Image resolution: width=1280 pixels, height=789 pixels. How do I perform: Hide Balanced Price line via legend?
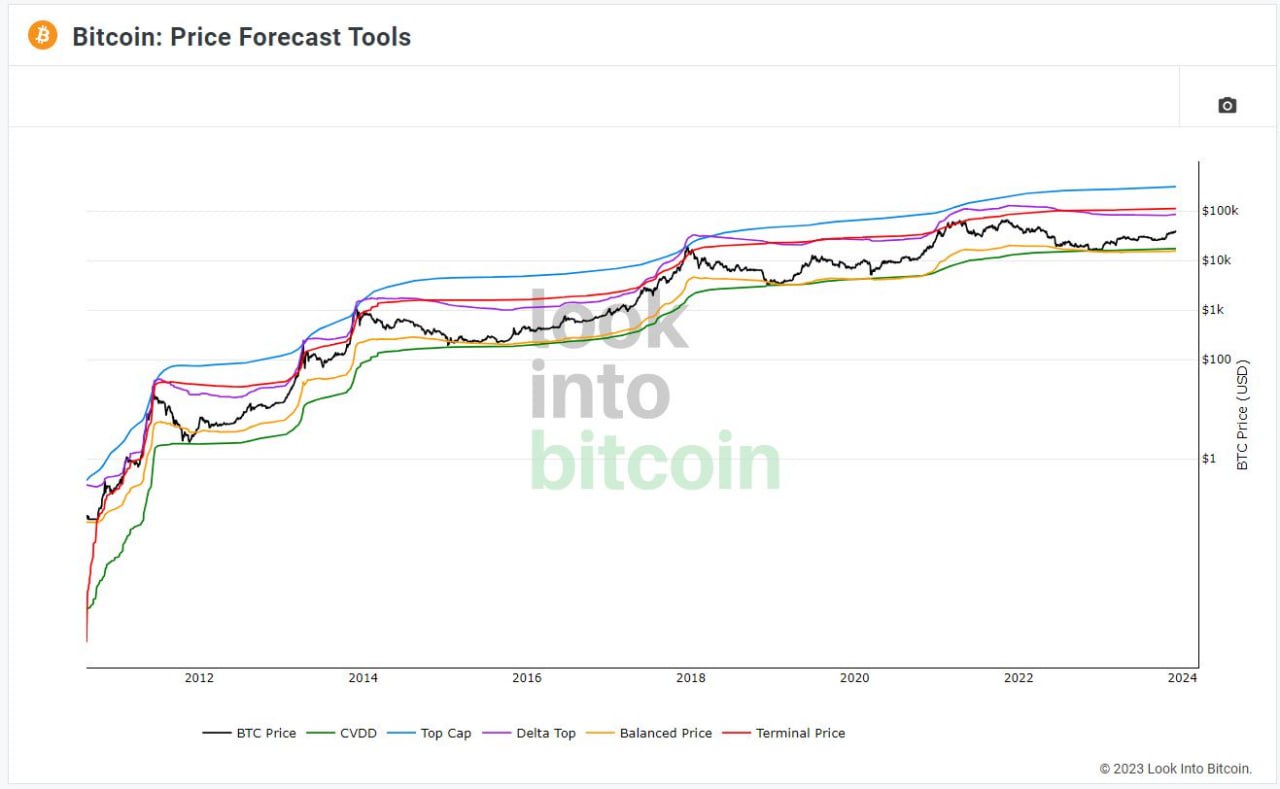click(x=649, y=733)
